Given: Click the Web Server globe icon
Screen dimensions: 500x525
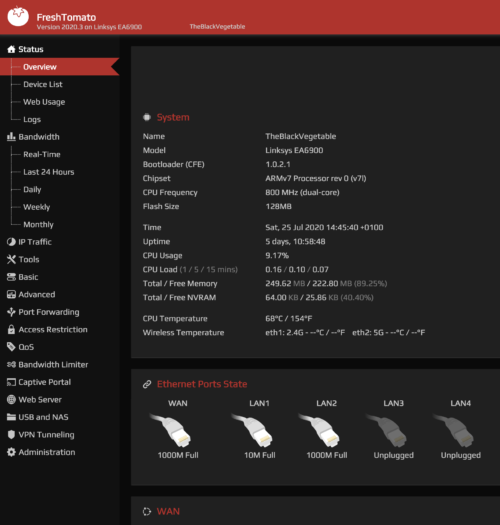Looking at the screenshot, I should pyautogui.click(x=11, y=399).
